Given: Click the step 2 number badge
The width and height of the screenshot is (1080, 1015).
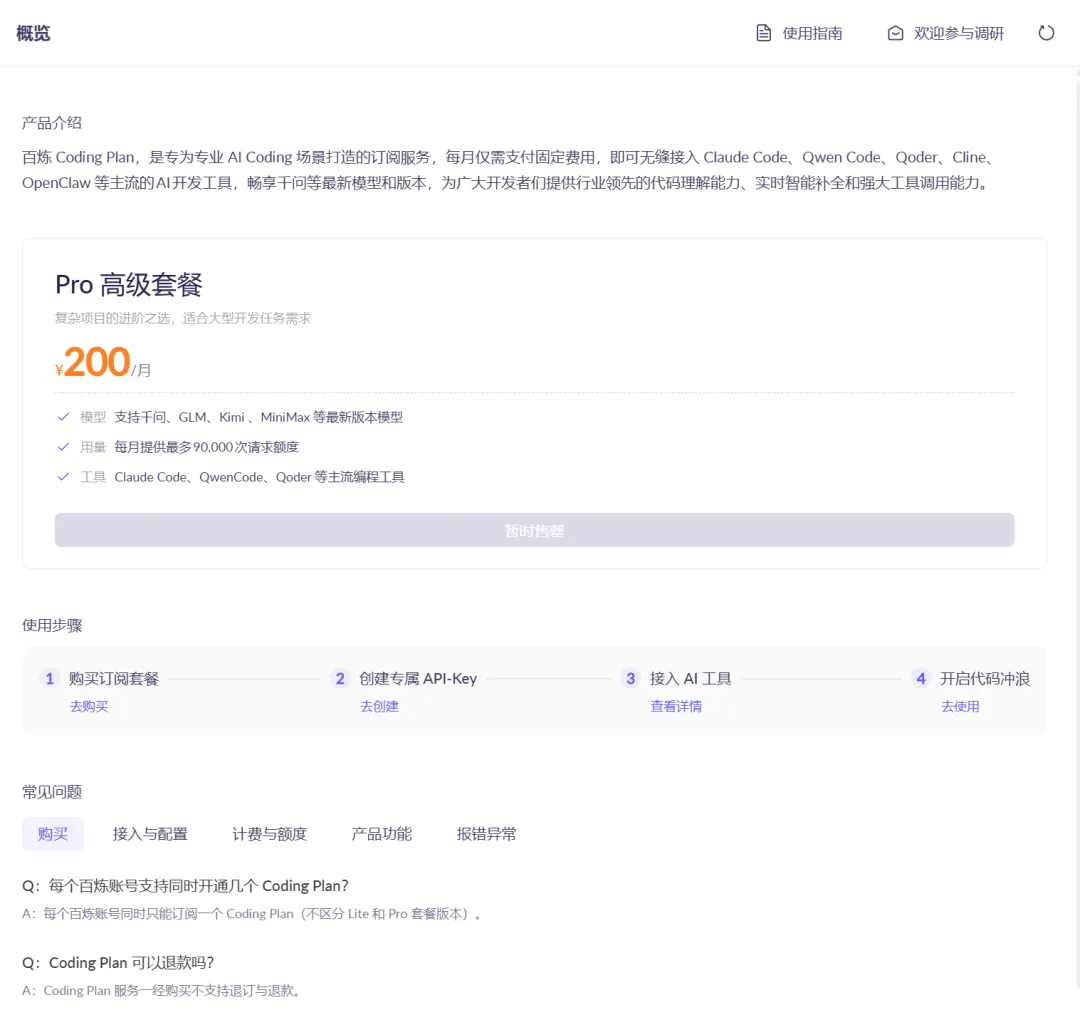Looking at the screenshot, I should 340,678.
